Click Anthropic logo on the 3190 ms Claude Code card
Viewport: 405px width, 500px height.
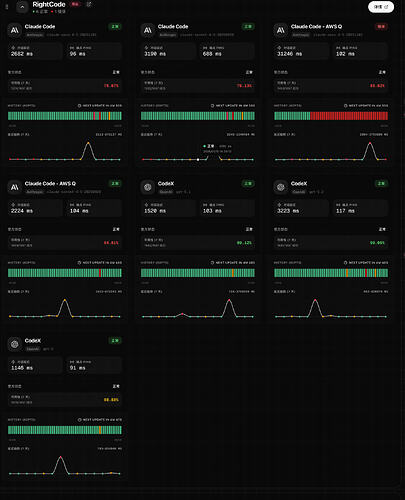pyautogui.click(x=148, y=30)
